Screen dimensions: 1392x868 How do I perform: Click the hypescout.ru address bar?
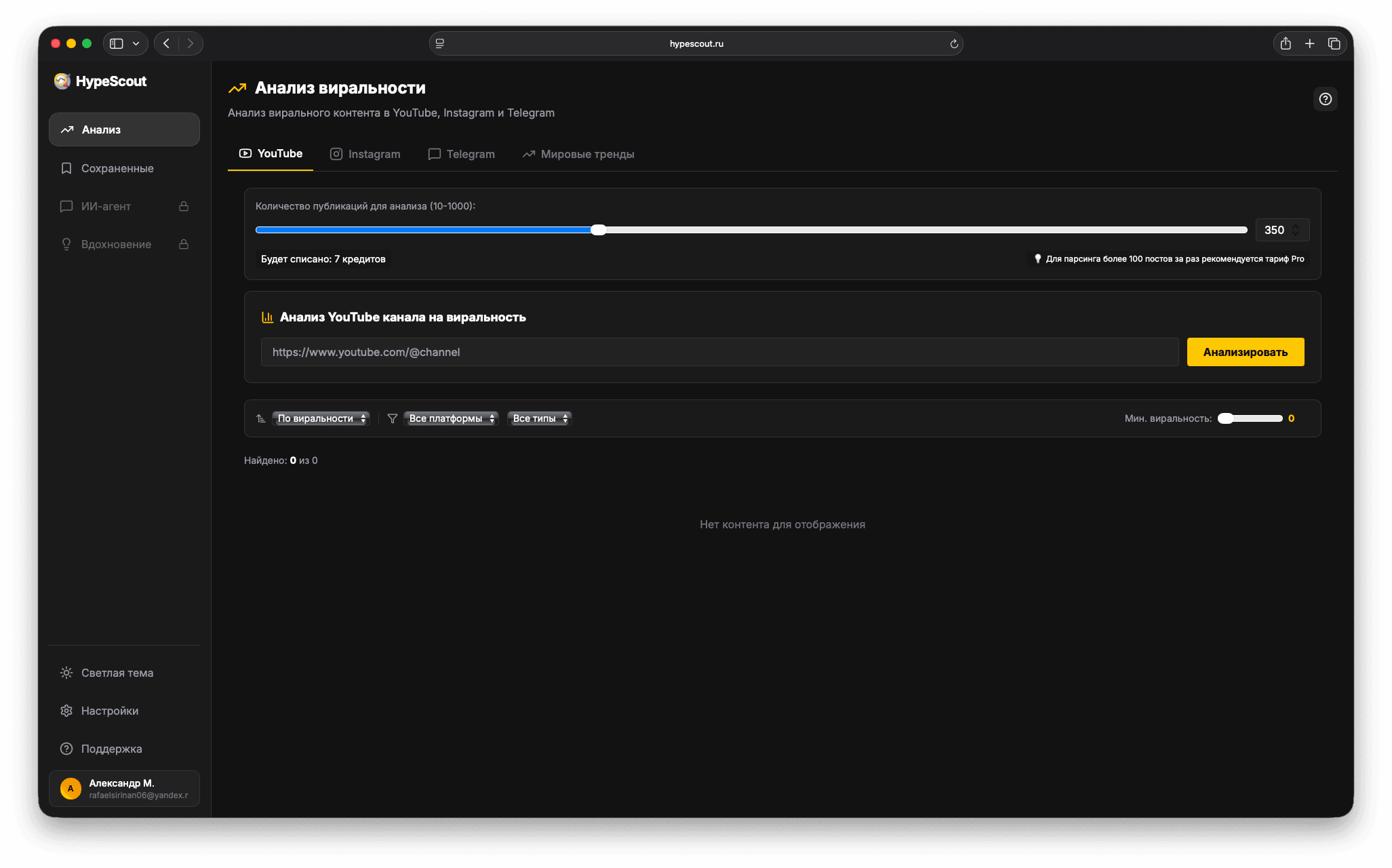(696, 43)
